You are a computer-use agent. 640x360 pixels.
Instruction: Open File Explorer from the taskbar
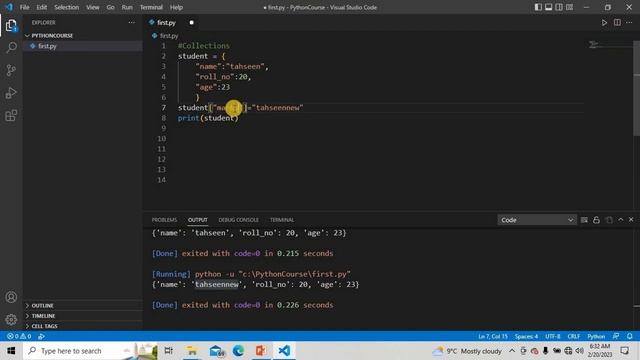191,351
